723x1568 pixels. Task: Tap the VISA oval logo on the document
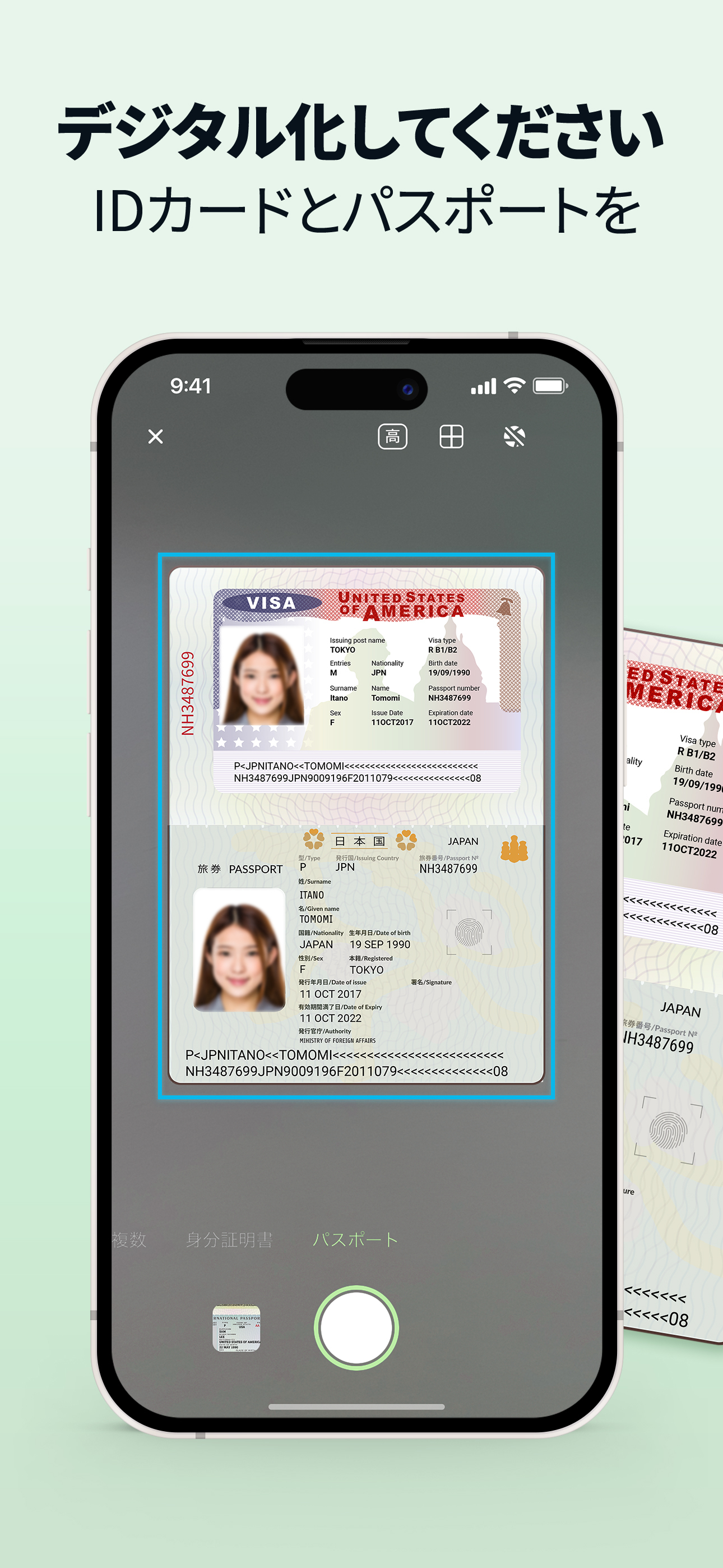[271, 603]
